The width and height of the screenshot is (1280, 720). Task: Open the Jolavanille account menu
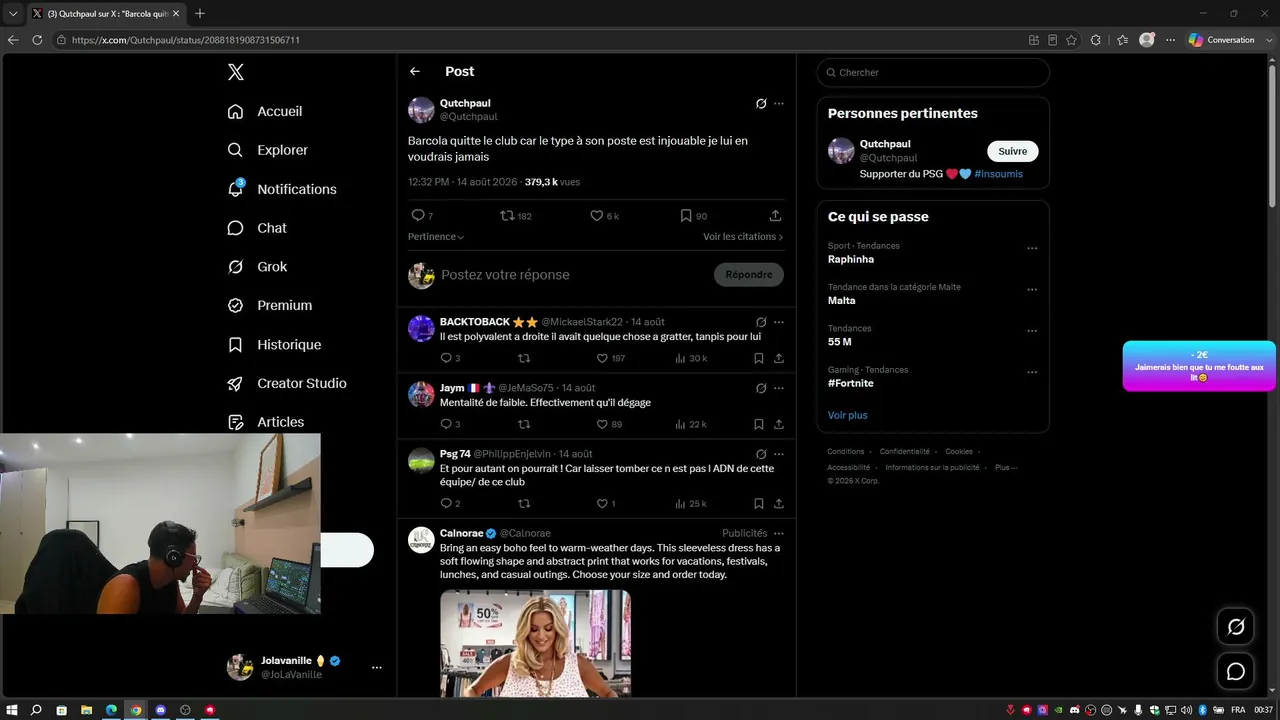[304, 667]
